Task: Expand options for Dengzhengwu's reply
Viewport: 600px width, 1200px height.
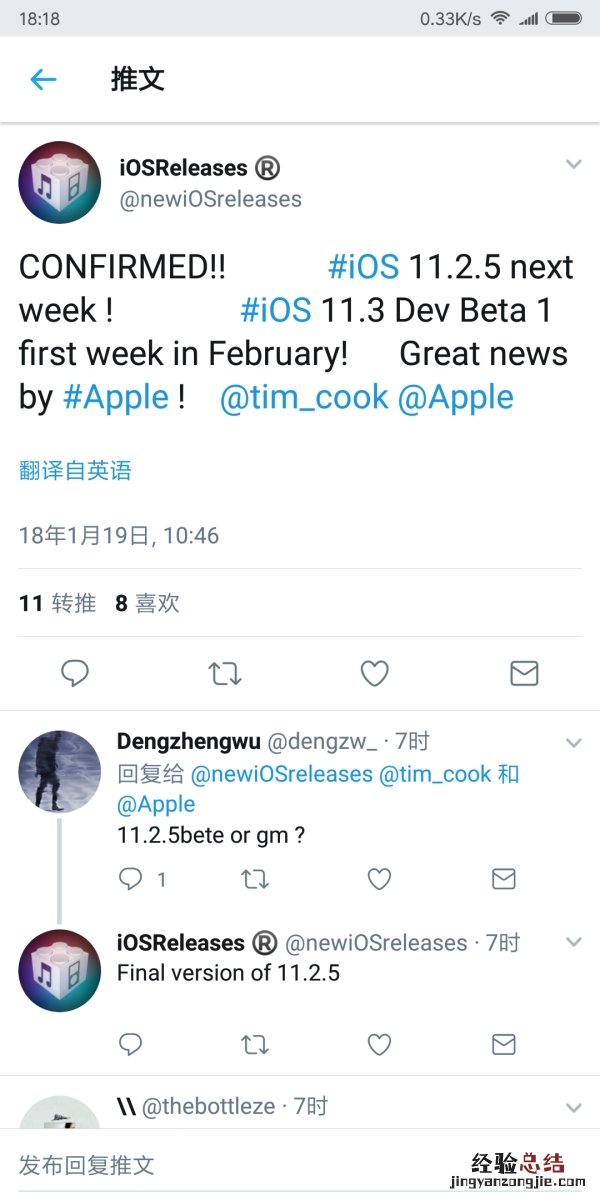Action: [574, 742]
